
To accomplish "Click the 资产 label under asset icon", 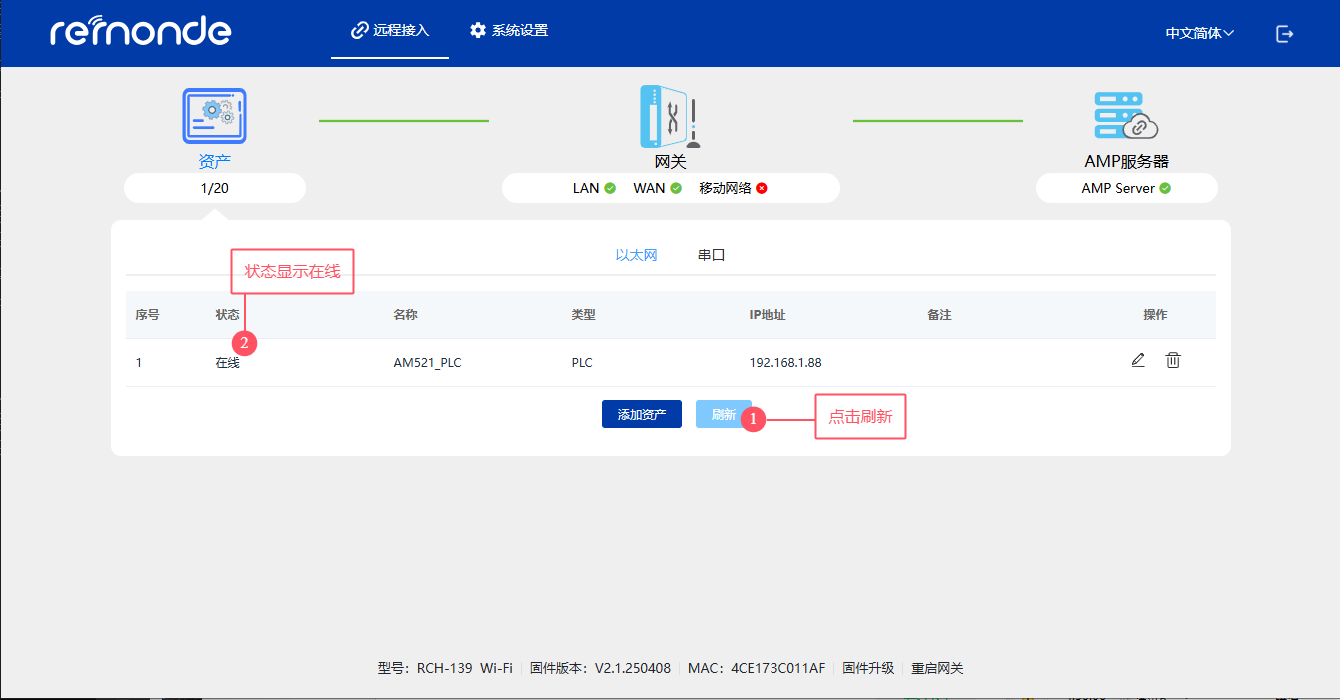I will [215, 161].
